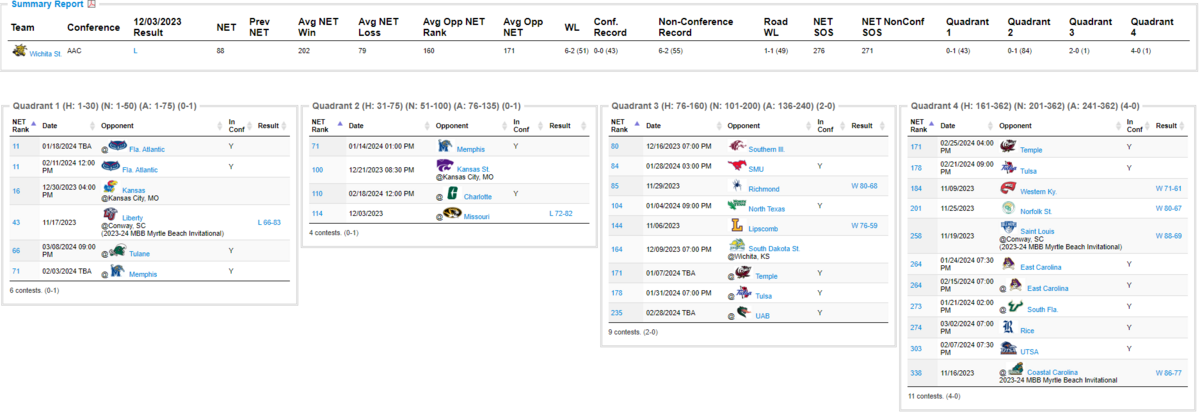This screenshot has width=1200, height=412.
Task: Open the W 80-67 Norfolk St. result
Action: pos(1168,208)
